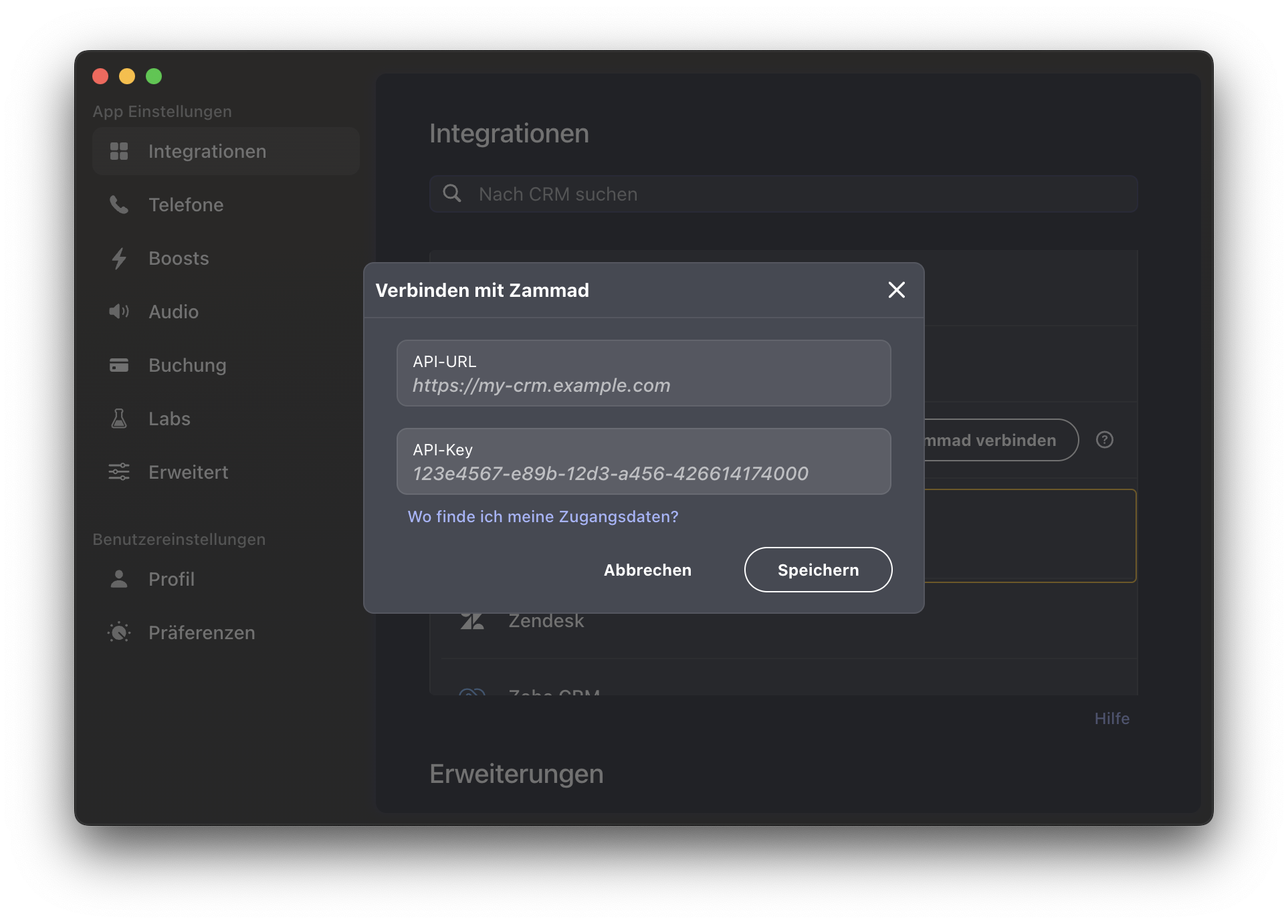Click the Boosts lightning bolt icon
The image size is (1288, 924).
(x=119, y=258)
